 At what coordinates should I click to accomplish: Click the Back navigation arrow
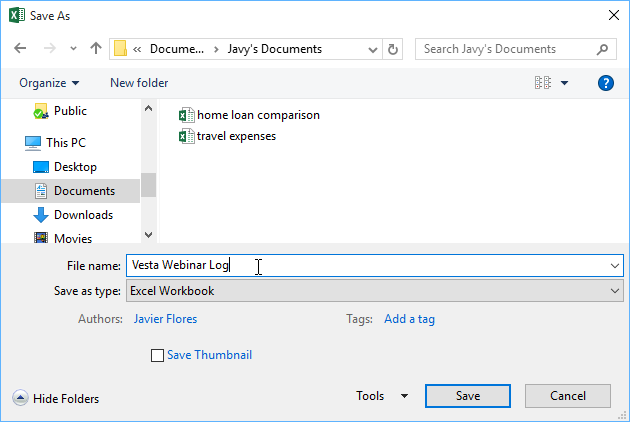click(x=20, y=49)
